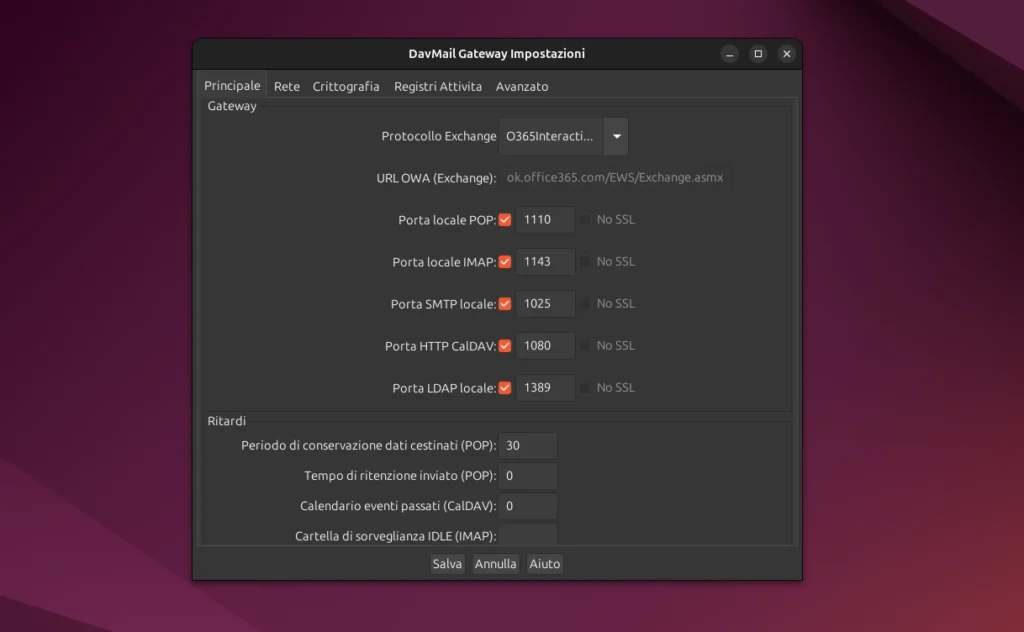Uncheck the Porta locale IMAP option
Screen dimensions: 1024x632
point(506,262)
